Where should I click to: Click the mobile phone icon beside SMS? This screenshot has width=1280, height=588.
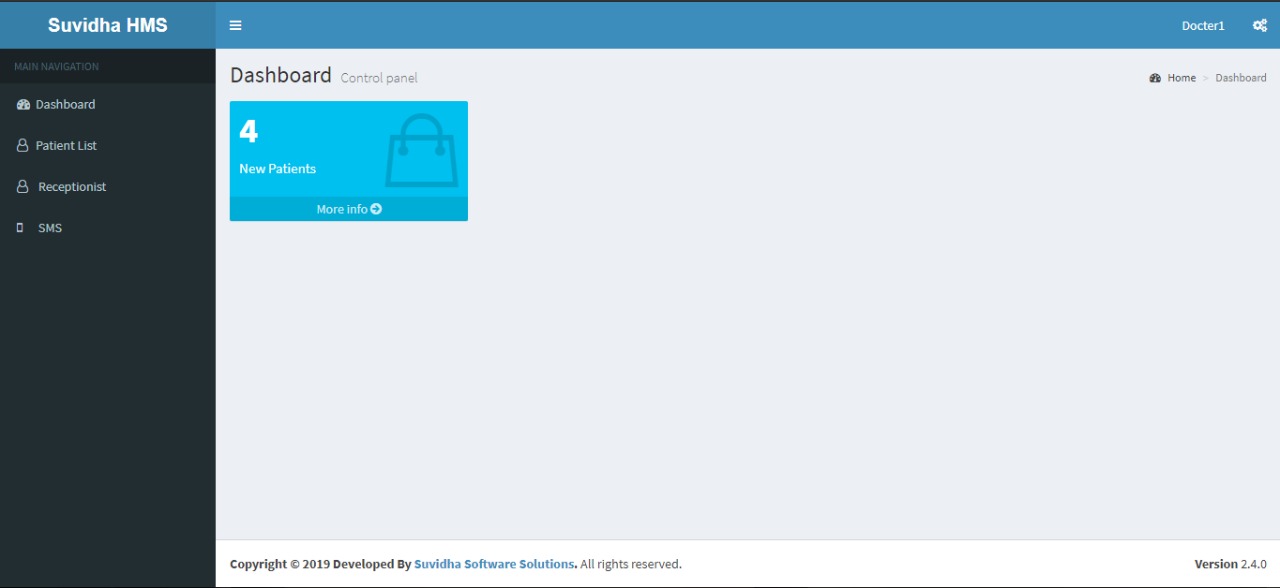coord(19,227)
